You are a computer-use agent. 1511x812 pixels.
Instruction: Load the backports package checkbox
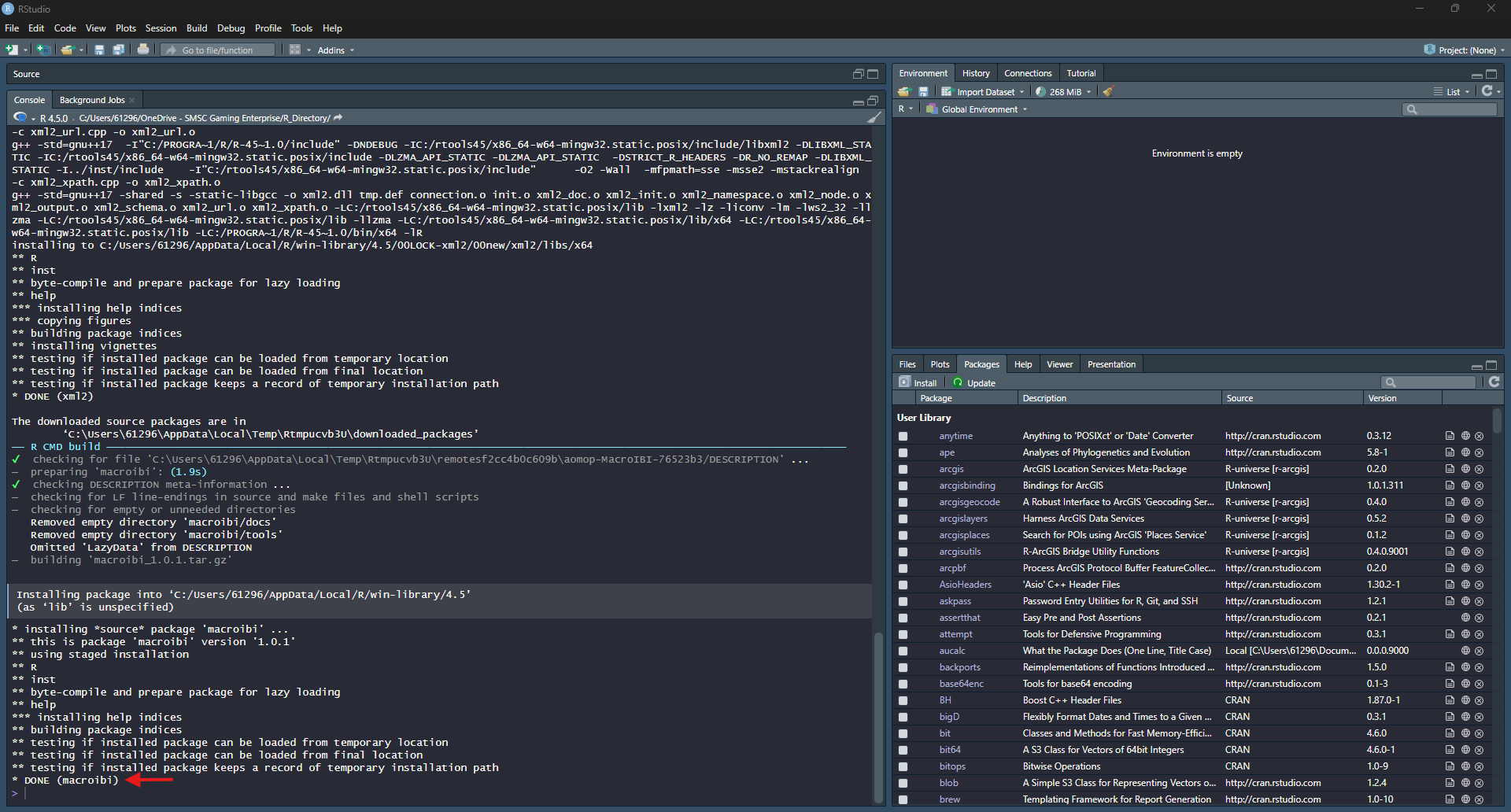tap(903, 667)
